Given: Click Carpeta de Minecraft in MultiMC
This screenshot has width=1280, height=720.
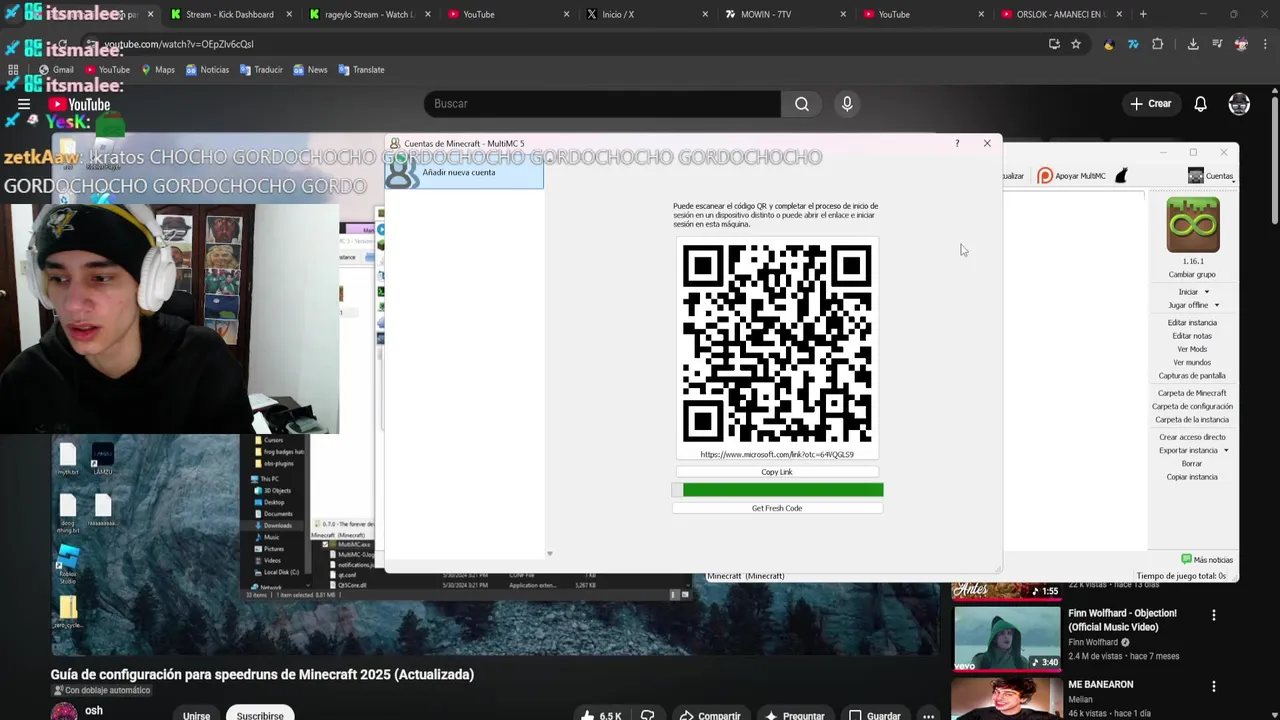Looking at the screenshot, I should tap(1192, 393).
